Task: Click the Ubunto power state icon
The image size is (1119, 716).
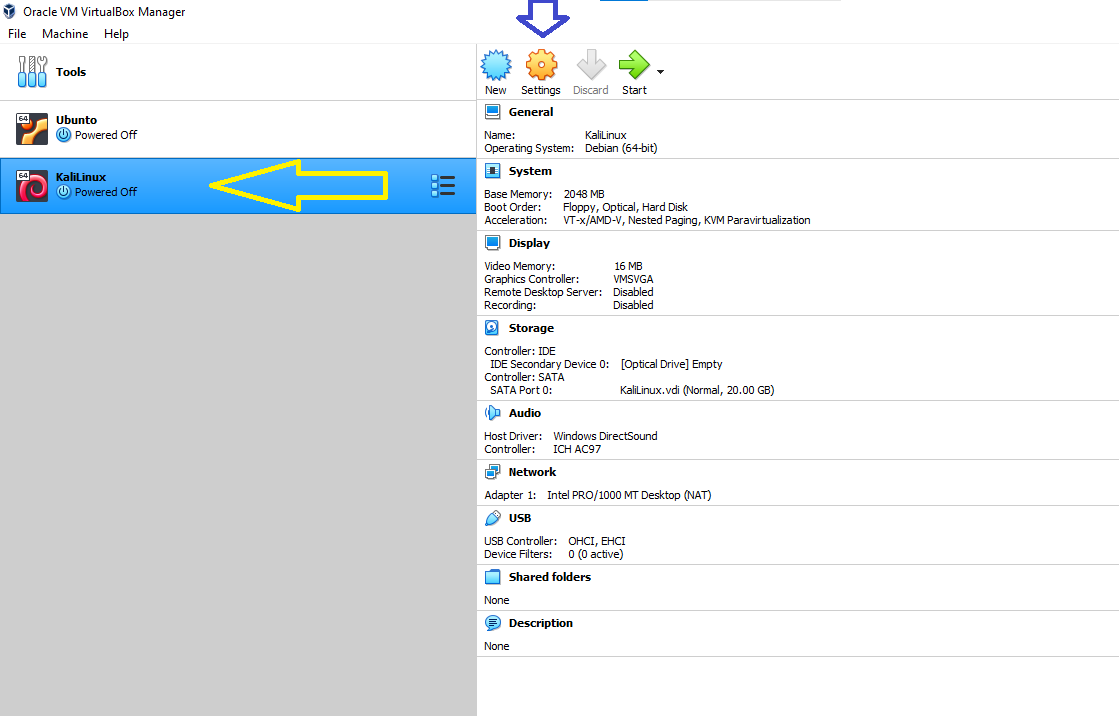Action: [64, 135]
